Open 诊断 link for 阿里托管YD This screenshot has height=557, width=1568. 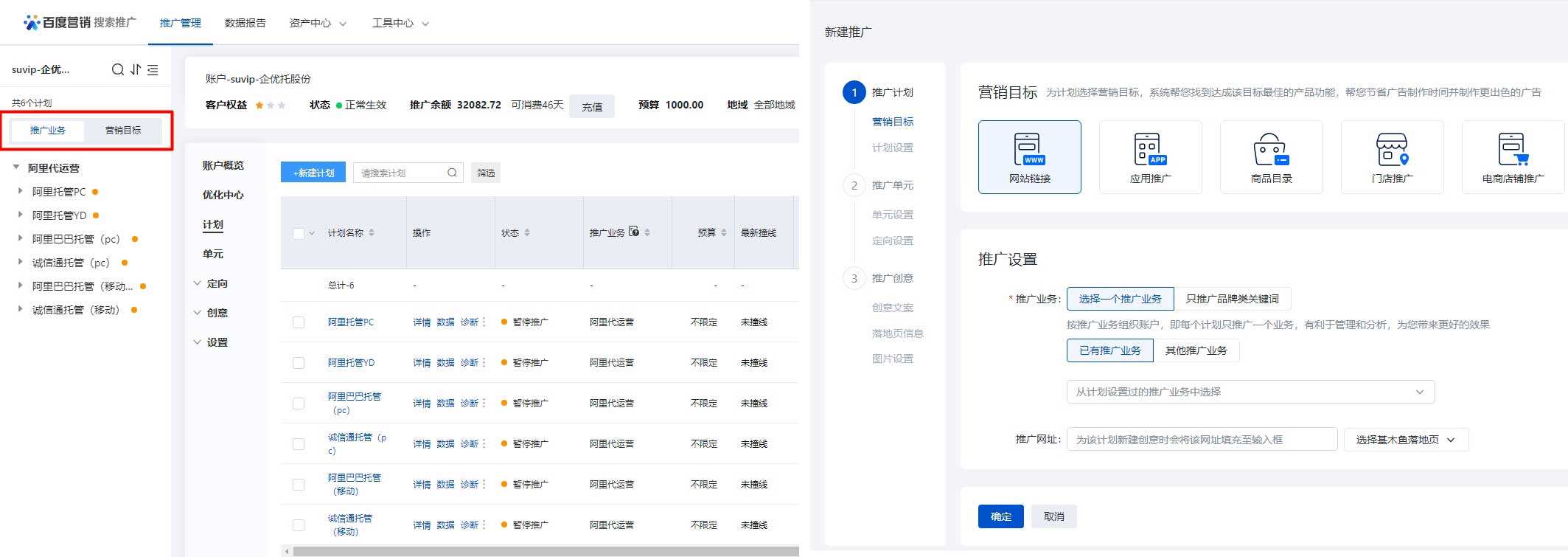pyautogui.click(x=470, y=363)
